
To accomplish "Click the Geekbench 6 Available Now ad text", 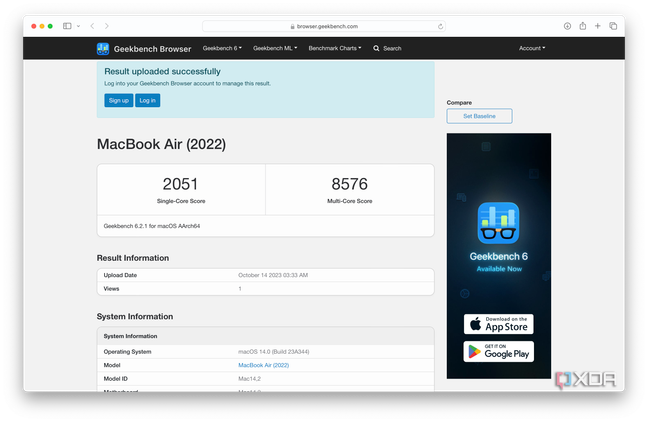I will (x=499, y=262).
